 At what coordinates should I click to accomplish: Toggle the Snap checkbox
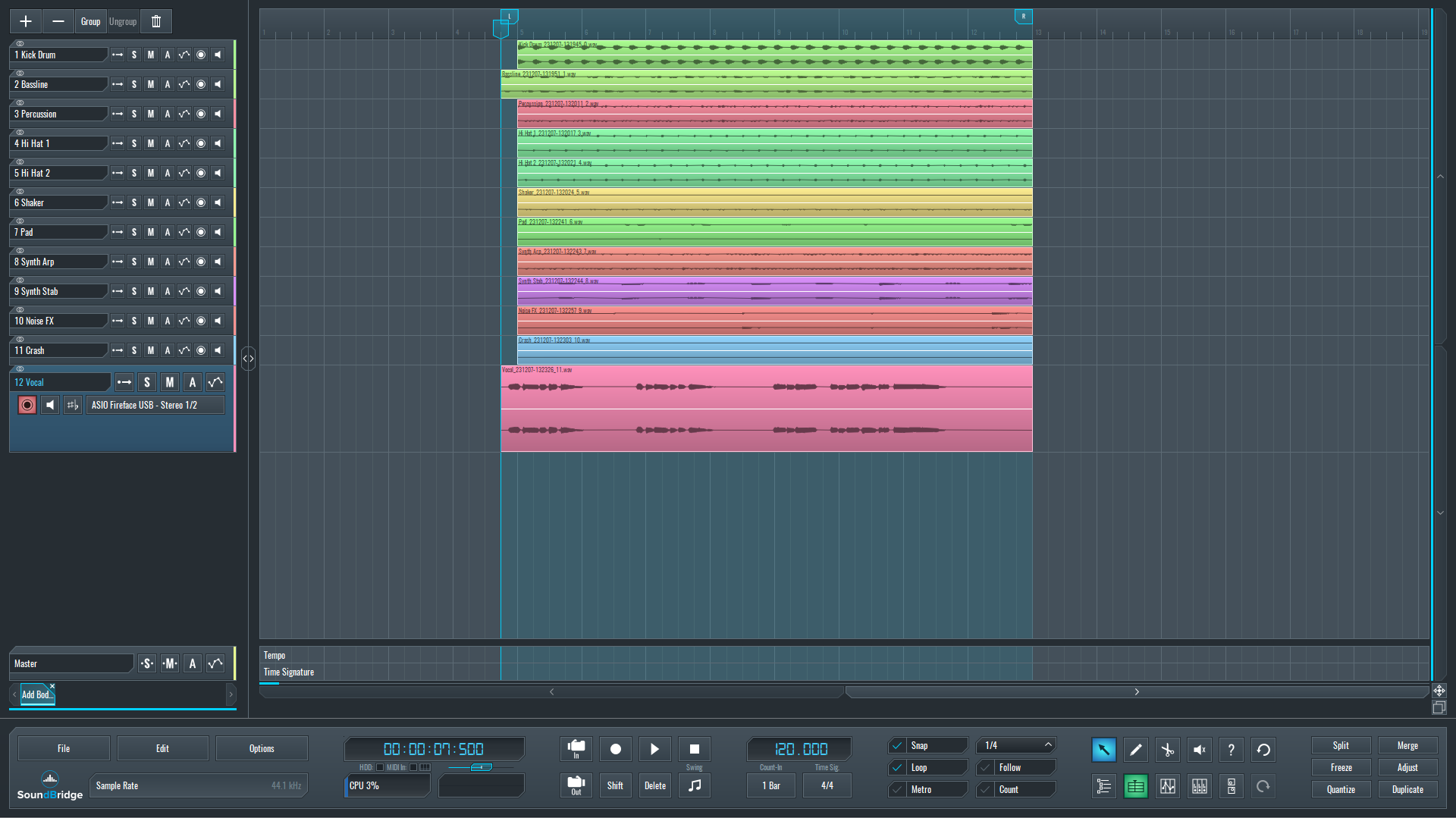coord(897,745)
